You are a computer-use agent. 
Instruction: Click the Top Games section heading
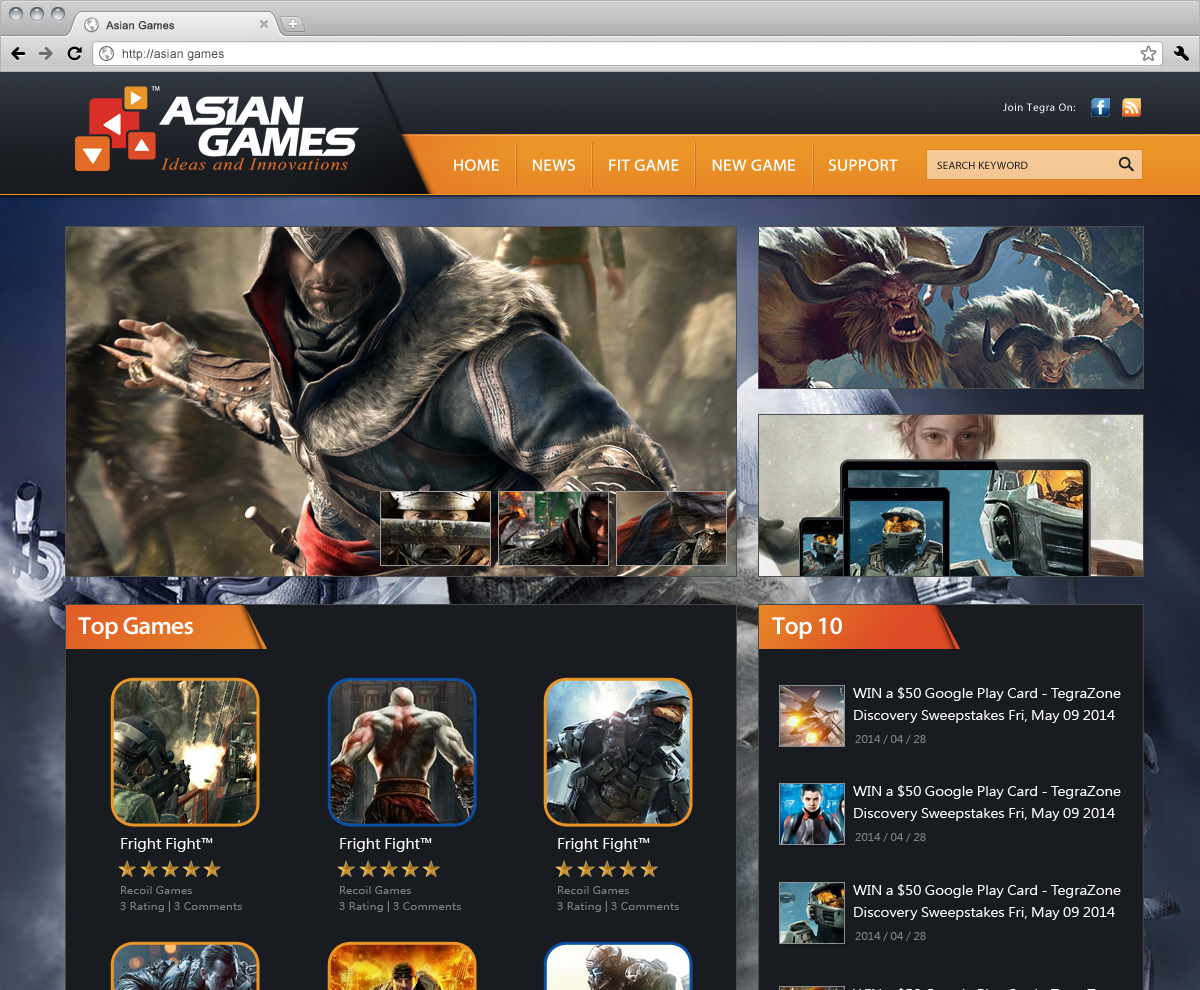point(136,627)
